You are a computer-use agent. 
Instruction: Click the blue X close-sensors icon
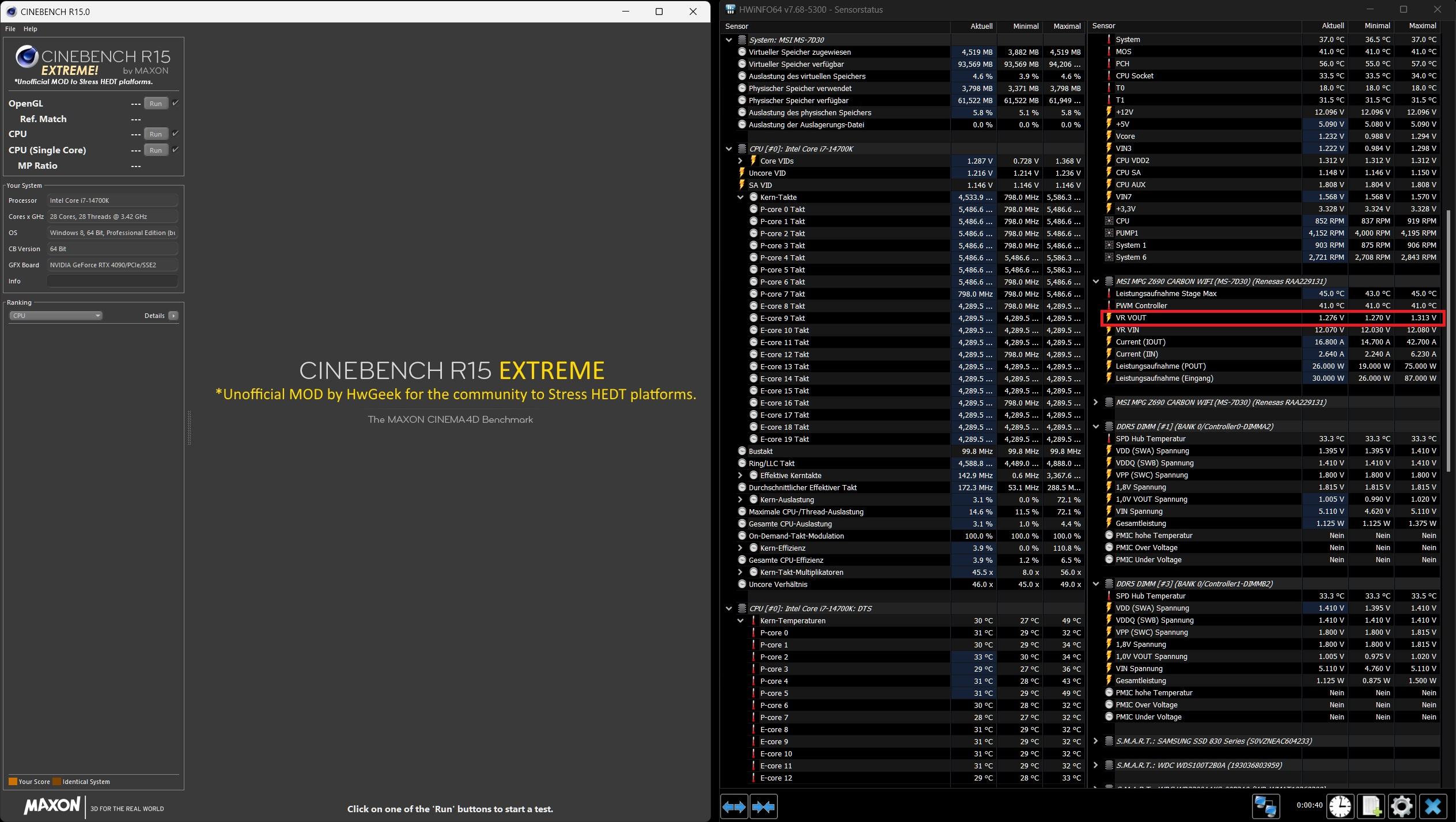[1433, 806]
